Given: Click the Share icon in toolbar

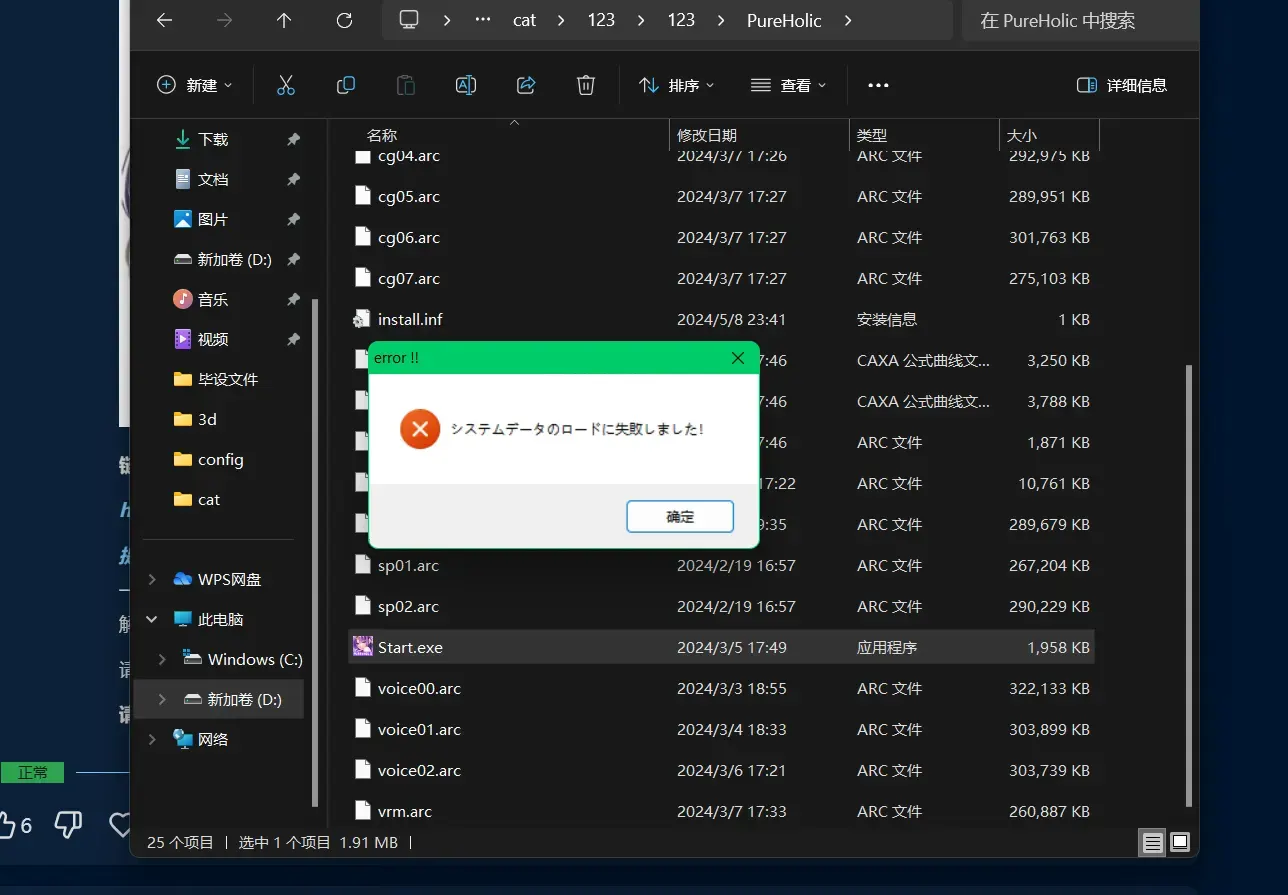Looking at the screenshot, I should [x=526, y=85].
